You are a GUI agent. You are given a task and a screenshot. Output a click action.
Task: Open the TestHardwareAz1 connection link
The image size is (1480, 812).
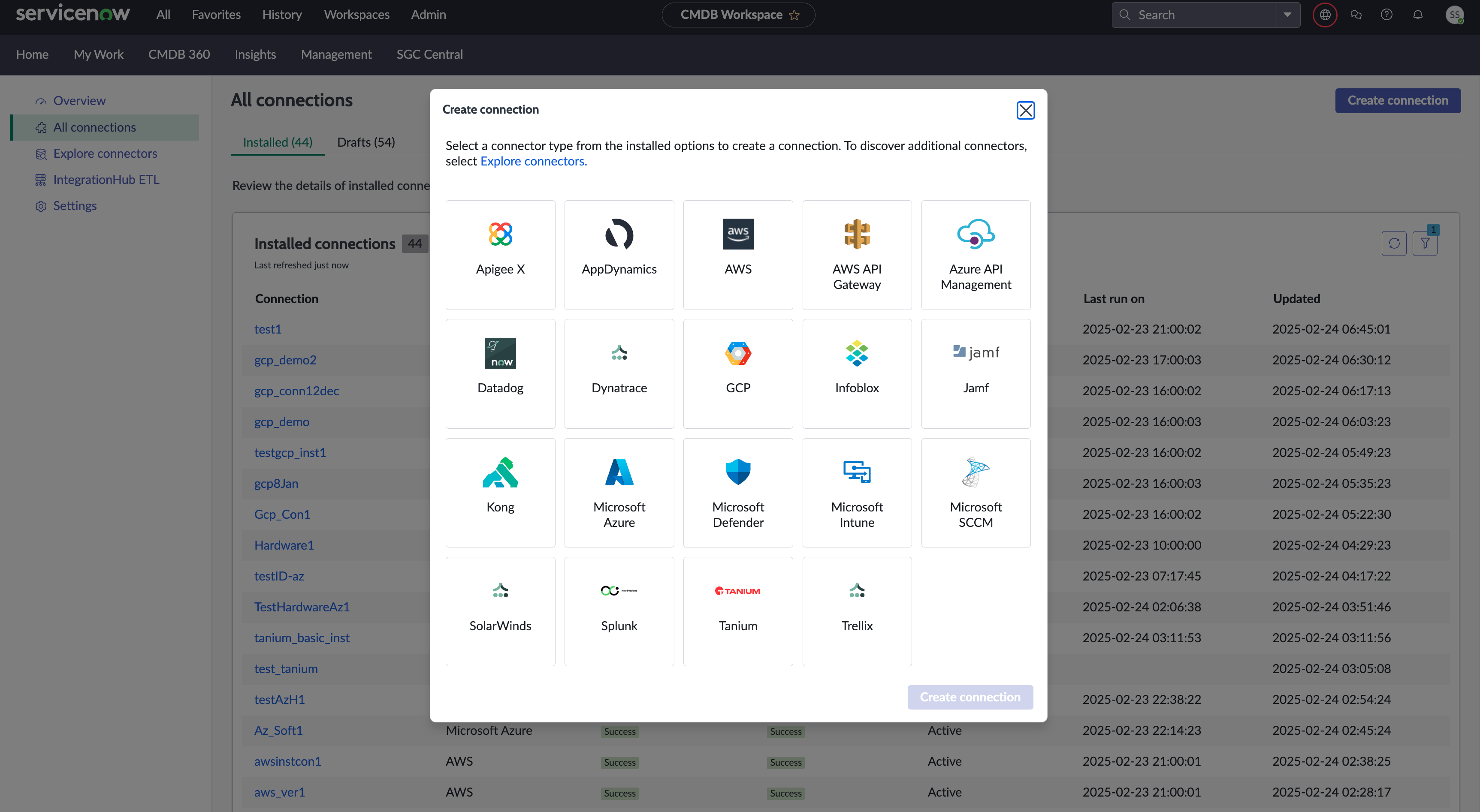302,607
